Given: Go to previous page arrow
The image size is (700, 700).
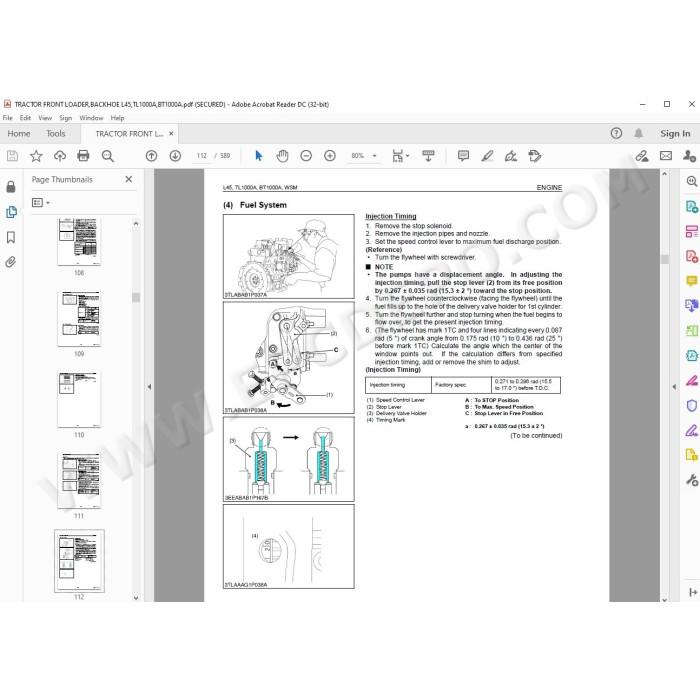Looking at the screenshot, I should (x=151, y=156).
